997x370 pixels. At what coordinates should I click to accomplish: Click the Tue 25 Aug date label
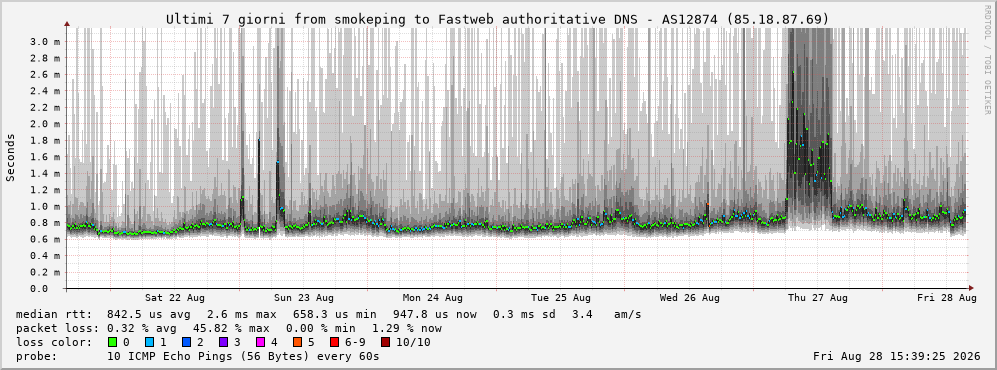point(561,298)
